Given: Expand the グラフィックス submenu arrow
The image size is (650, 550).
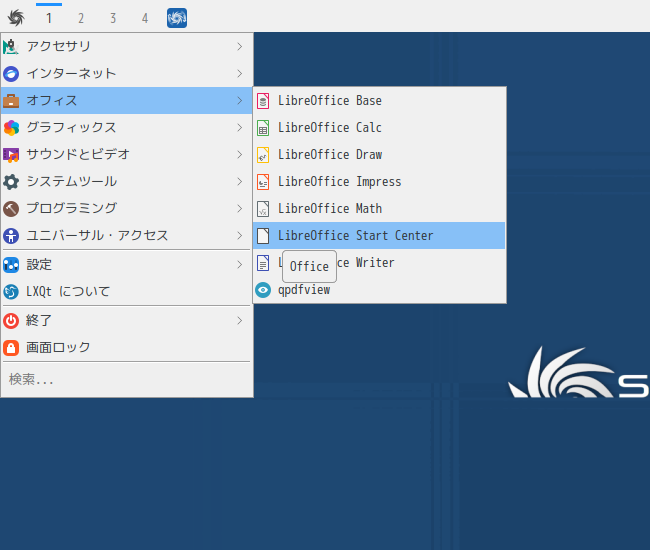Looking at the screenshot, I should coord(240,128).
